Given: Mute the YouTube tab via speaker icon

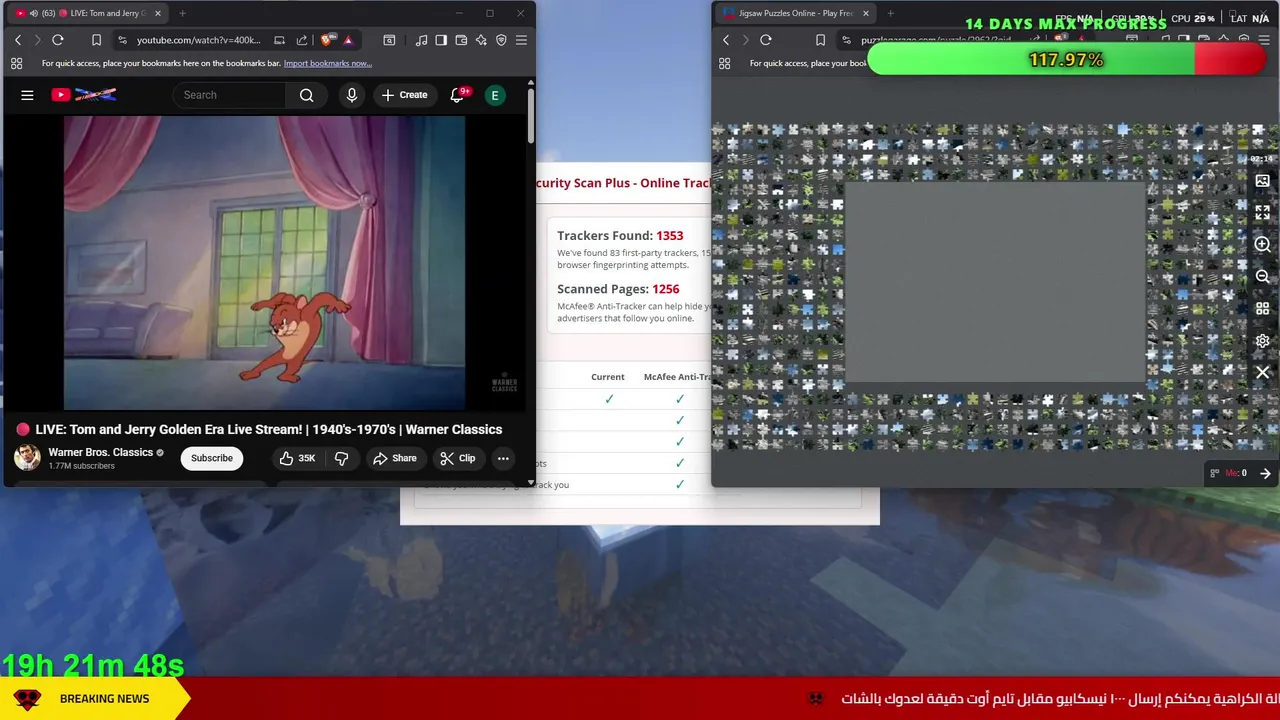Looking at the screenshot, I should [x=33, y=13].
